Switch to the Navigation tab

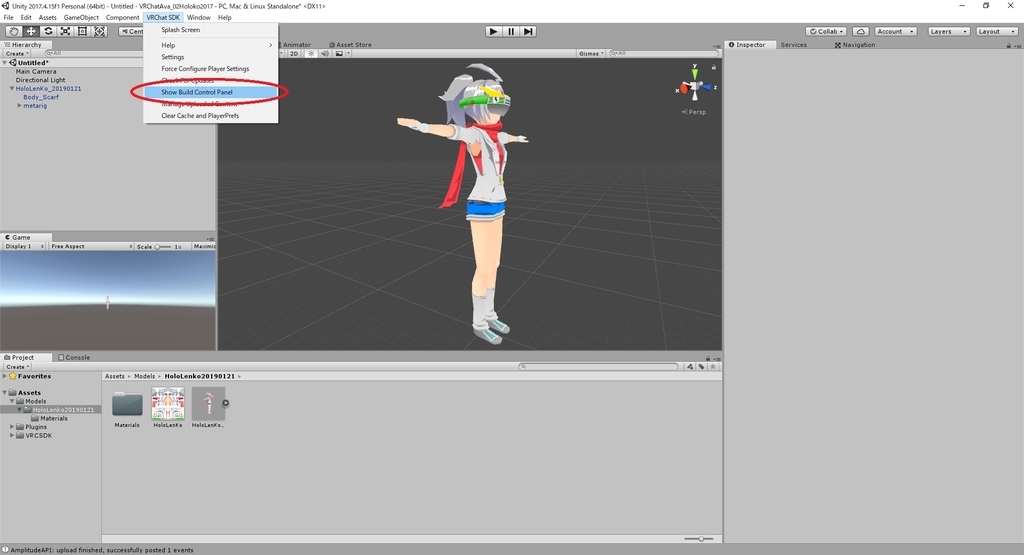coord(854,45)
